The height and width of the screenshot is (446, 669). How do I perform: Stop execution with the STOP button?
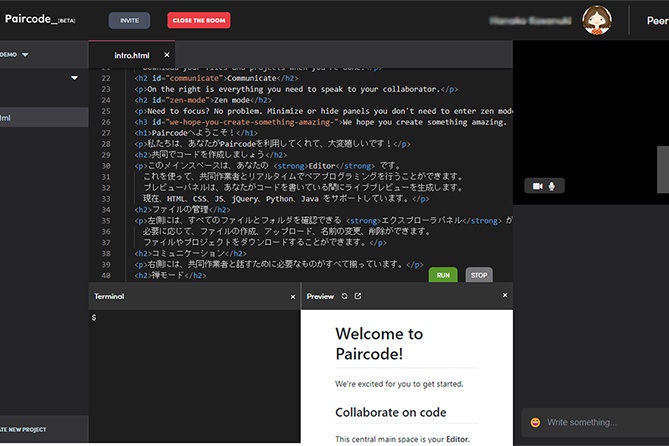click(479, 274)
